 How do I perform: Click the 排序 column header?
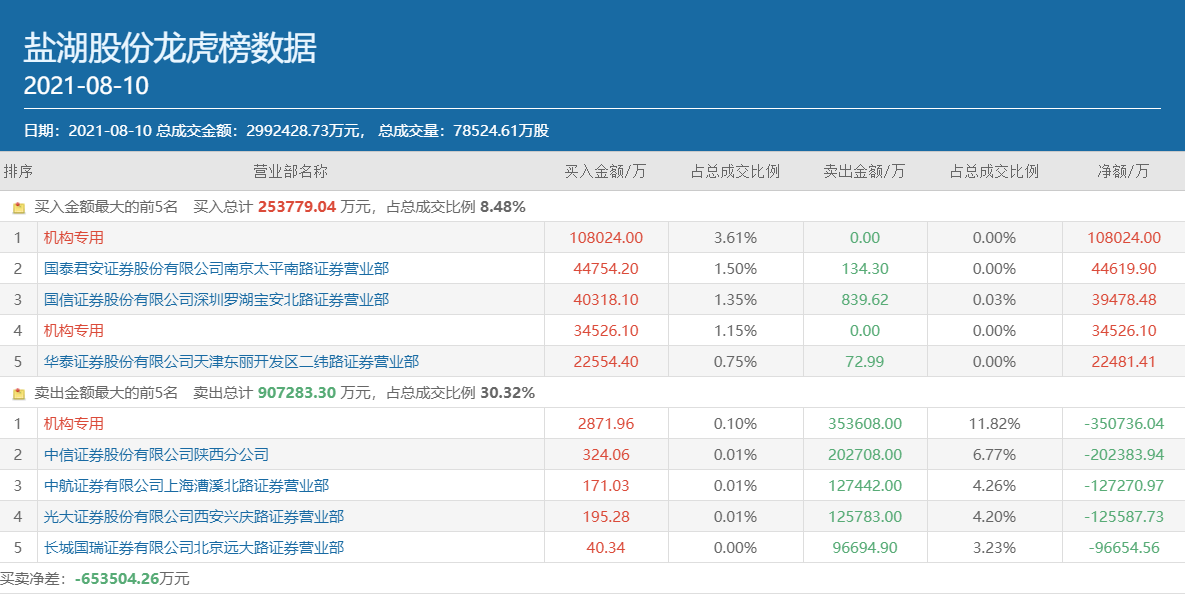pyautogui.click(x=18, y=172)
